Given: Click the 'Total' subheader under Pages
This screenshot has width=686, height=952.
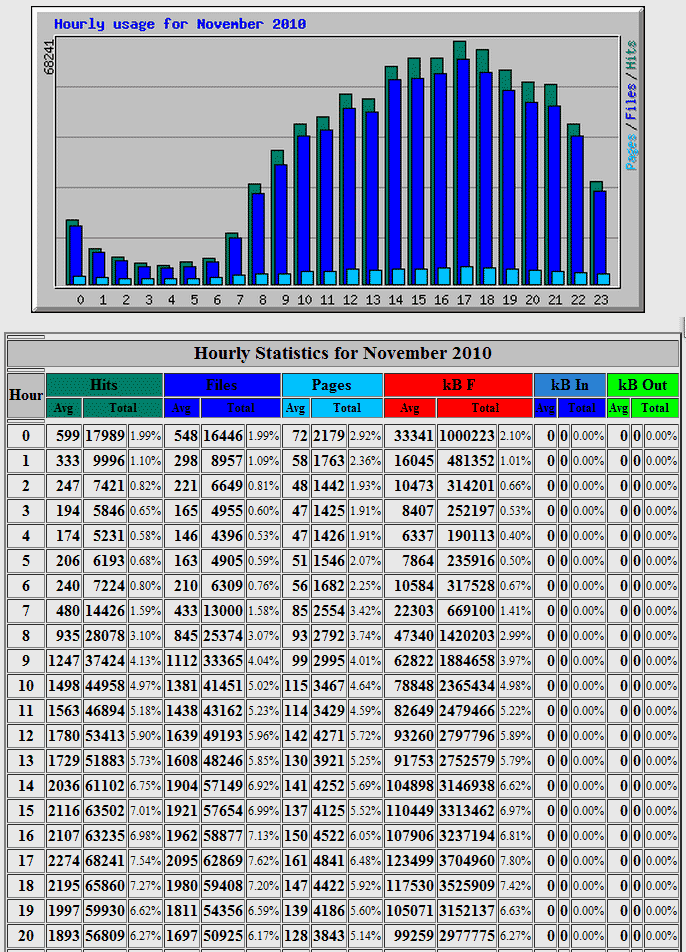Looking at the screenshot, I should coord(347,408).
